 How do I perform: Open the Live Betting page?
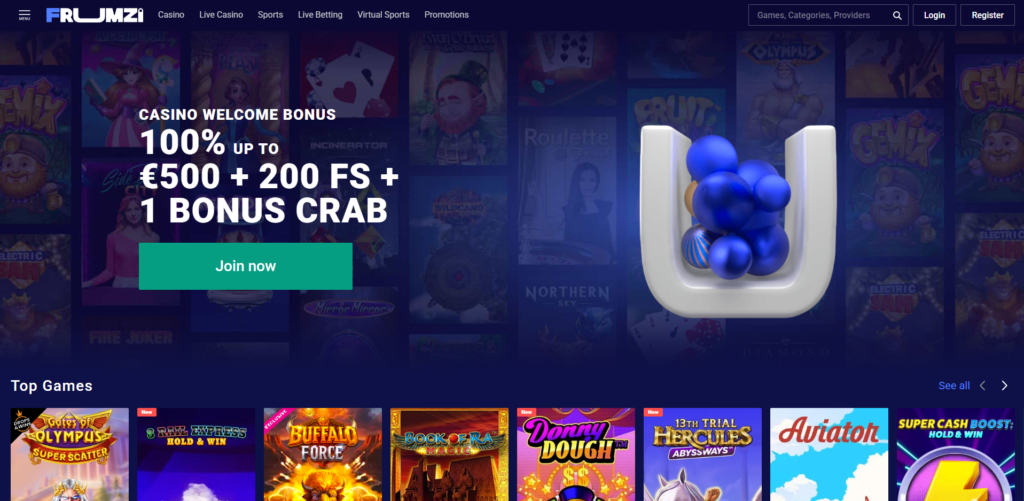[320, 14]
